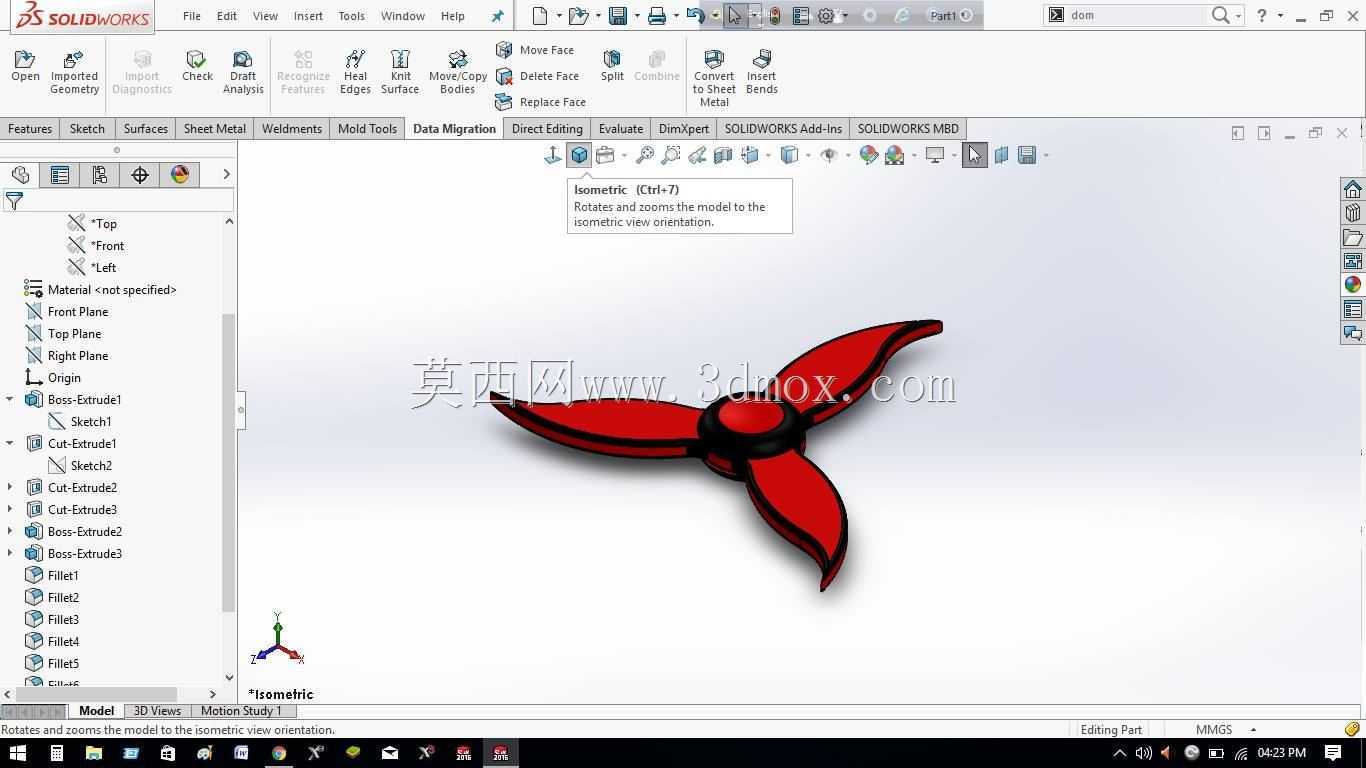Expand more manager panel tabs arrow

(x=226, y=174)
